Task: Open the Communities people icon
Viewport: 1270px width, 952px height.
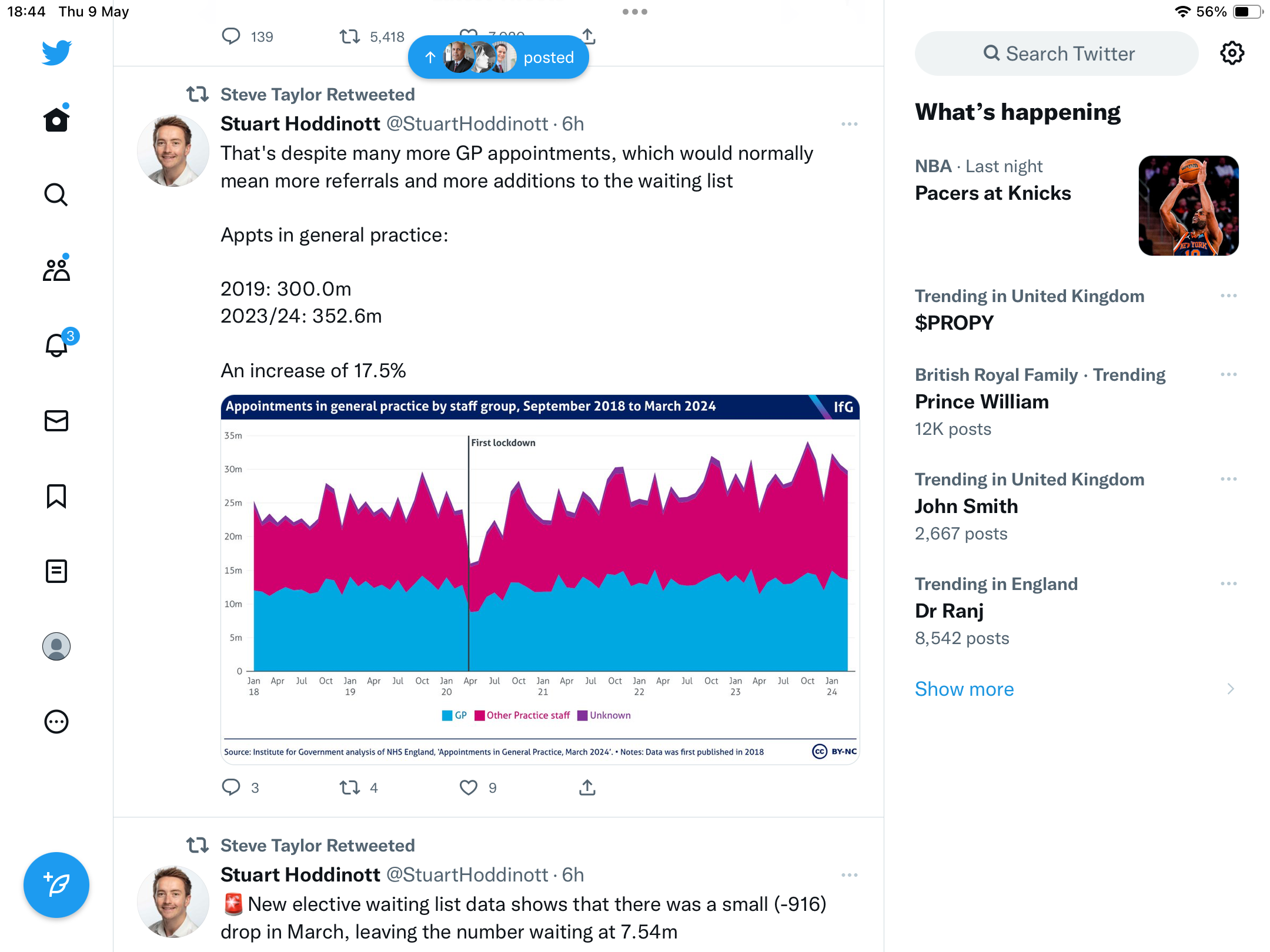Action: 56,269
